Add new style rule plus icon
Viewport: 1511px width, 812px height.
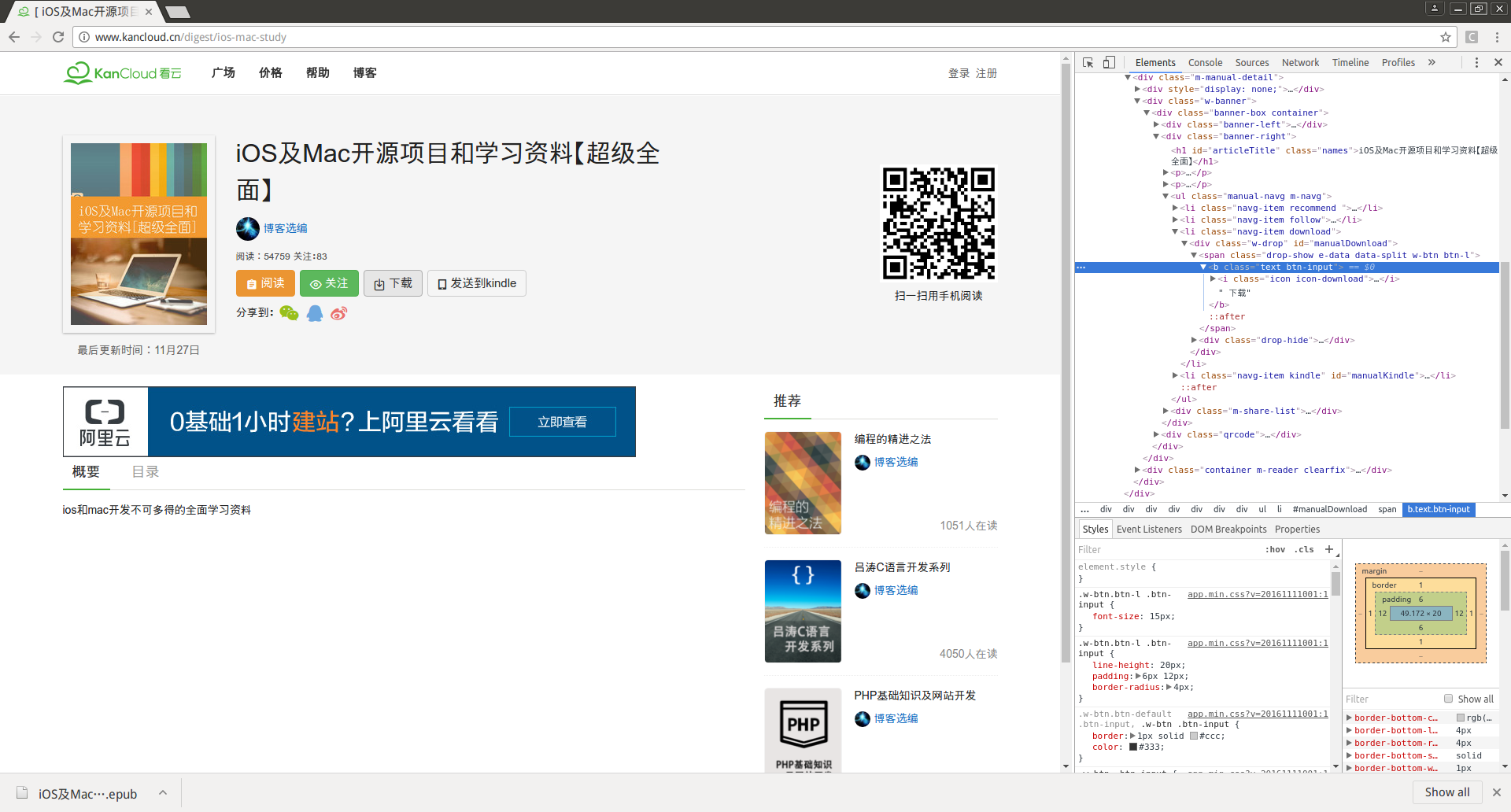point(1329,549)
